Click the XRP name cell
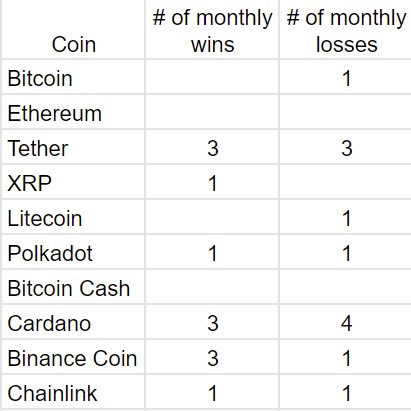411x411 pixels. coord(73,182)
